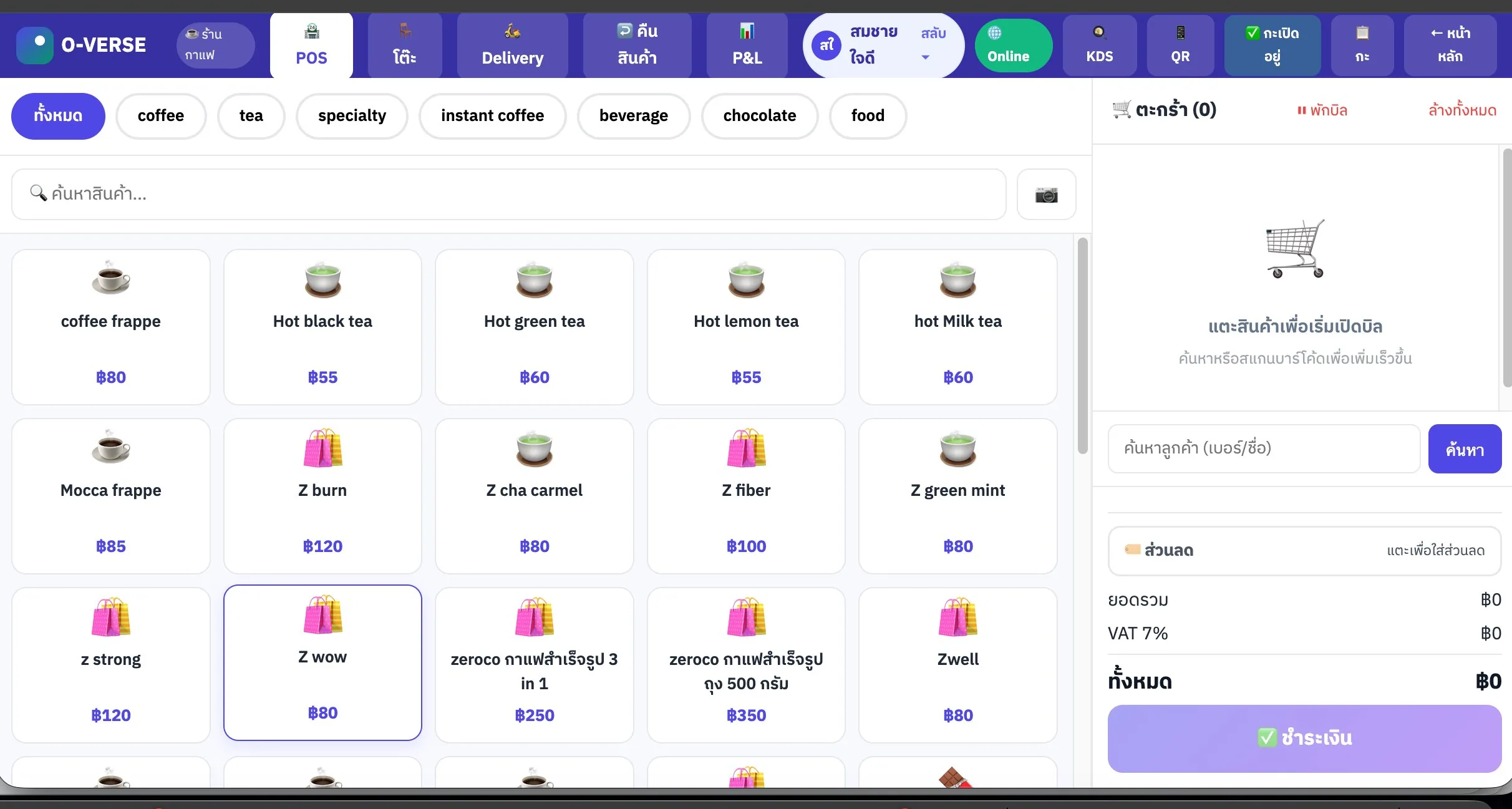The height and width of the screenshot is (809, 1512).
Task: Add zeroco กาแฟสำเร็จรูป 3 in 1
Action: pos(535,666)
